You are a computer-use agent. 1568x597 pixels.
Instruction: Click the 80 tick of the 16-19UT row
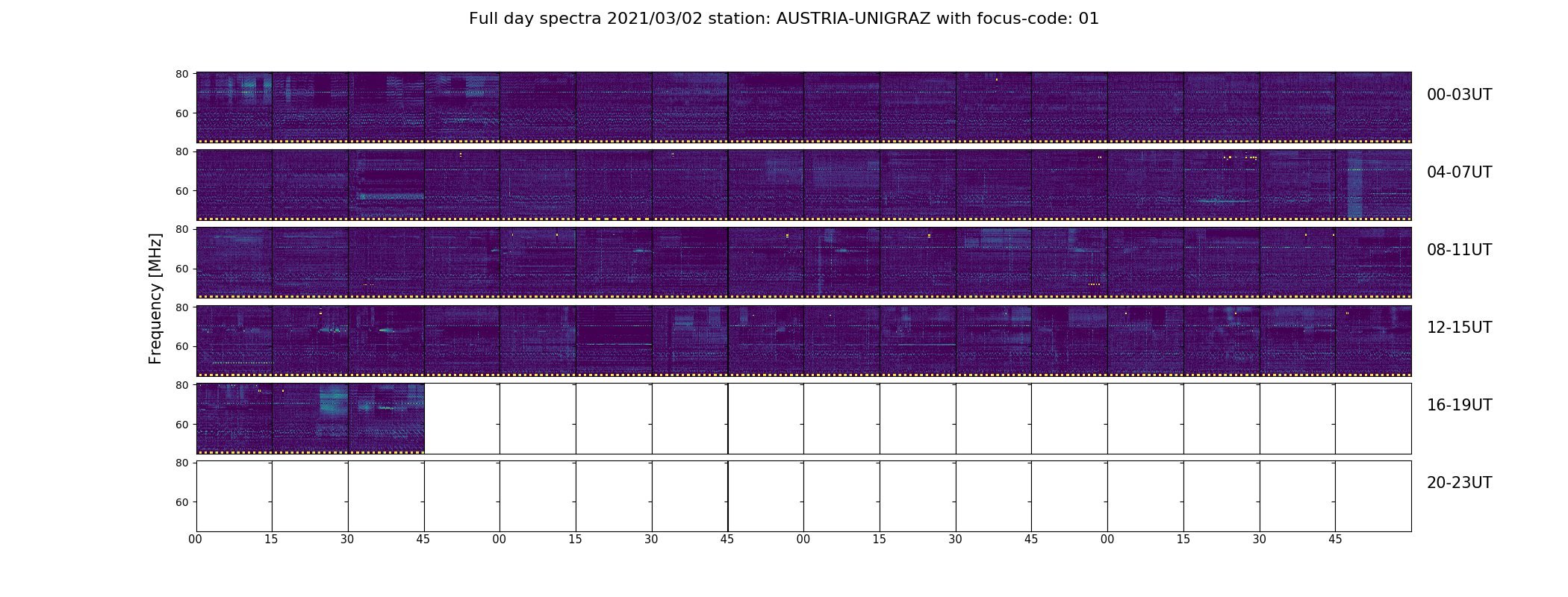click(x=181, y=385)
